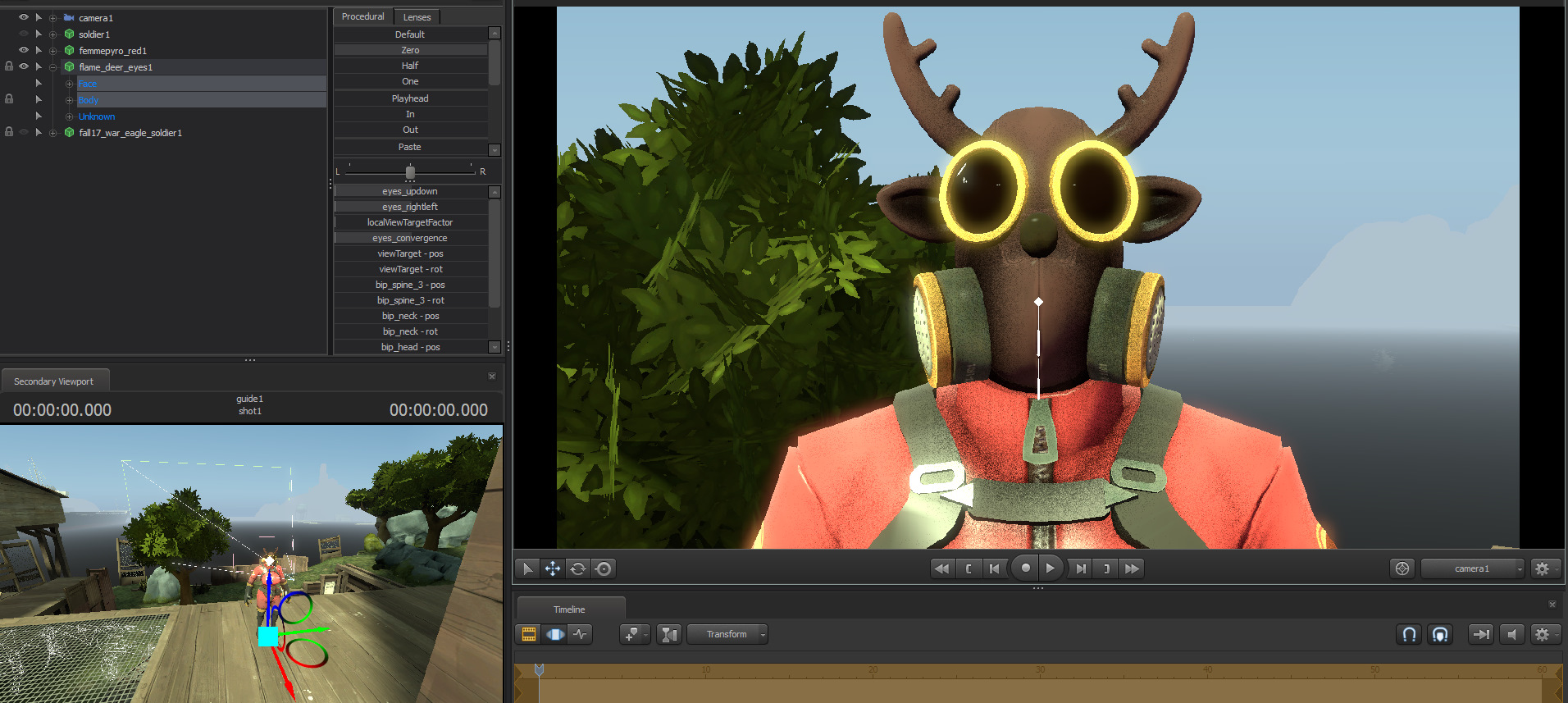This screenshot has height=703, width=1568.
Task: Show the hidden soldier1 with its eye
Action: pyautogui.click(x=23, y=34)
